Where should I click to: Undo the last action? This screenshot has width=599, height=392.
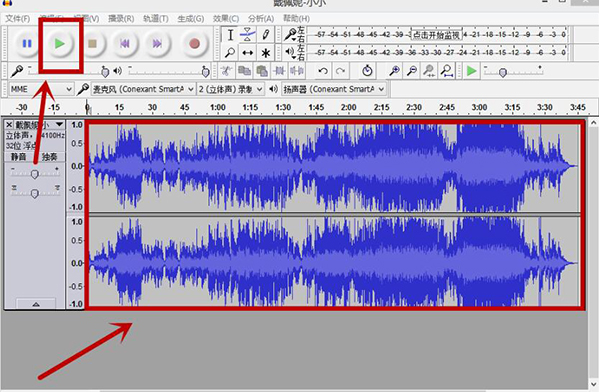click(323, 71)
